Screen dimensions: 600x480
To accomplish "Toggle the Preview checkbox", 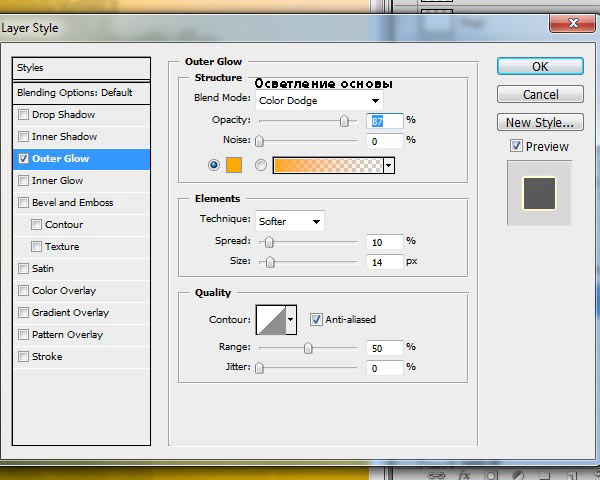I will tap(516, 146).
